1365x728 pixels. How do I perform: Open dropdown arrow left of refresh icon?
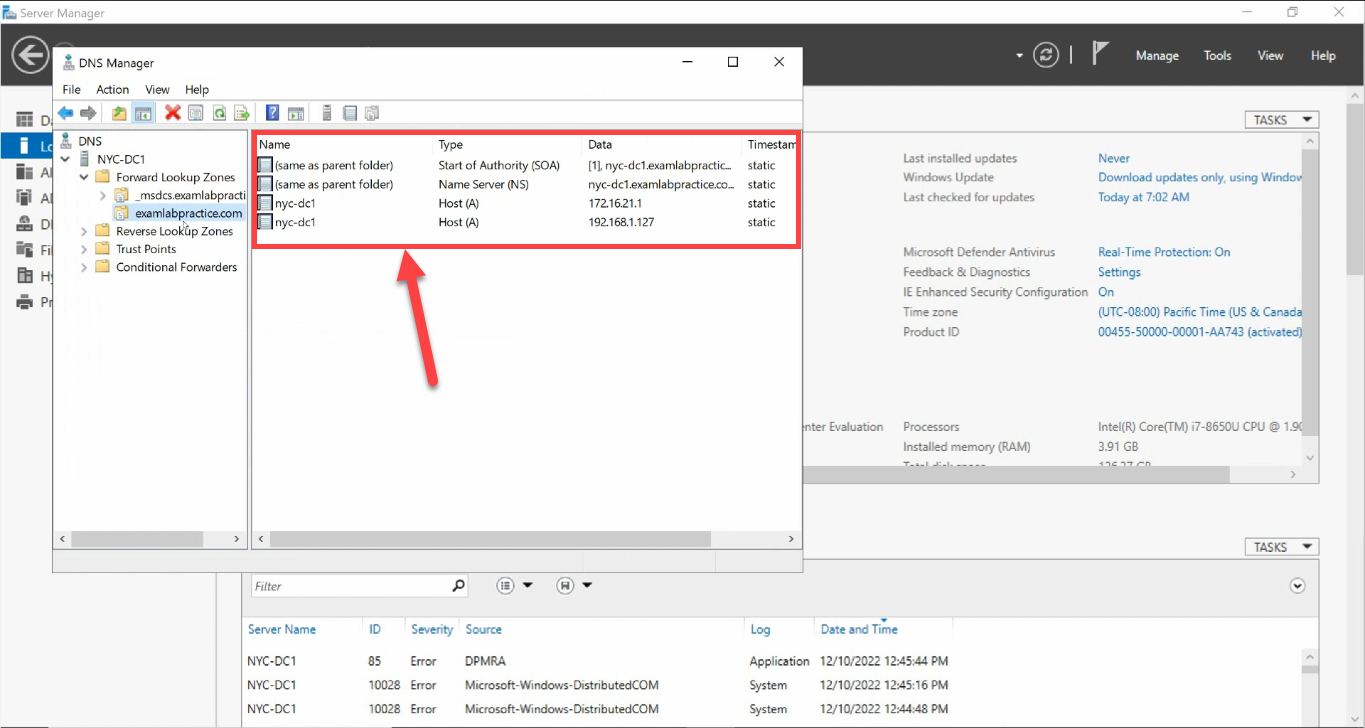(1020, 56)
